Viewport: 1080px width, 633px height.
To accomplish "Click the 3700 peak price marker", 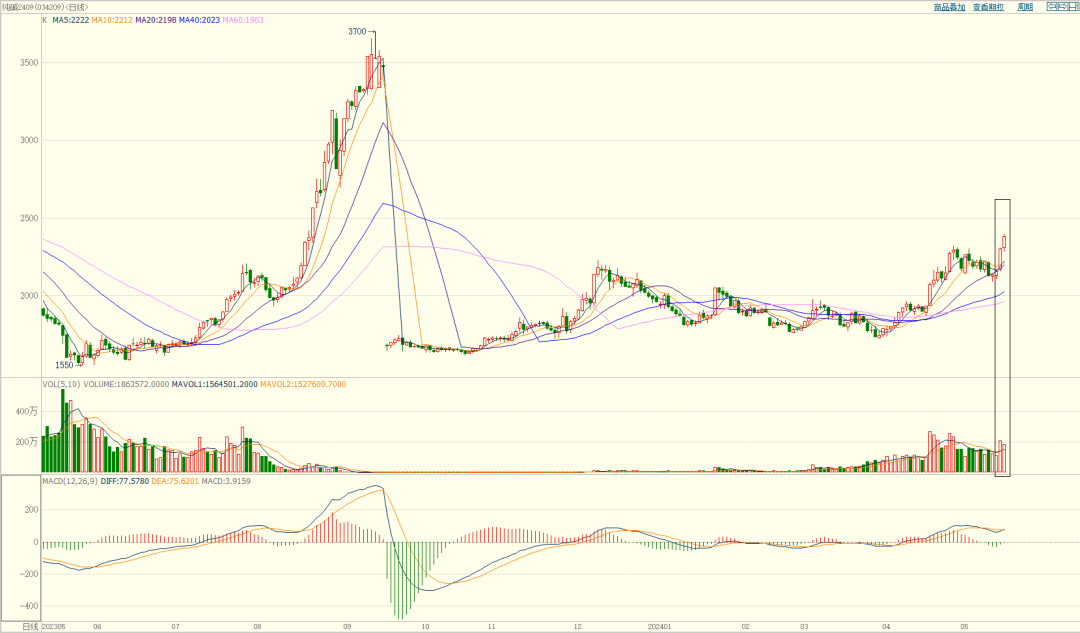I will tap(357, 32).
